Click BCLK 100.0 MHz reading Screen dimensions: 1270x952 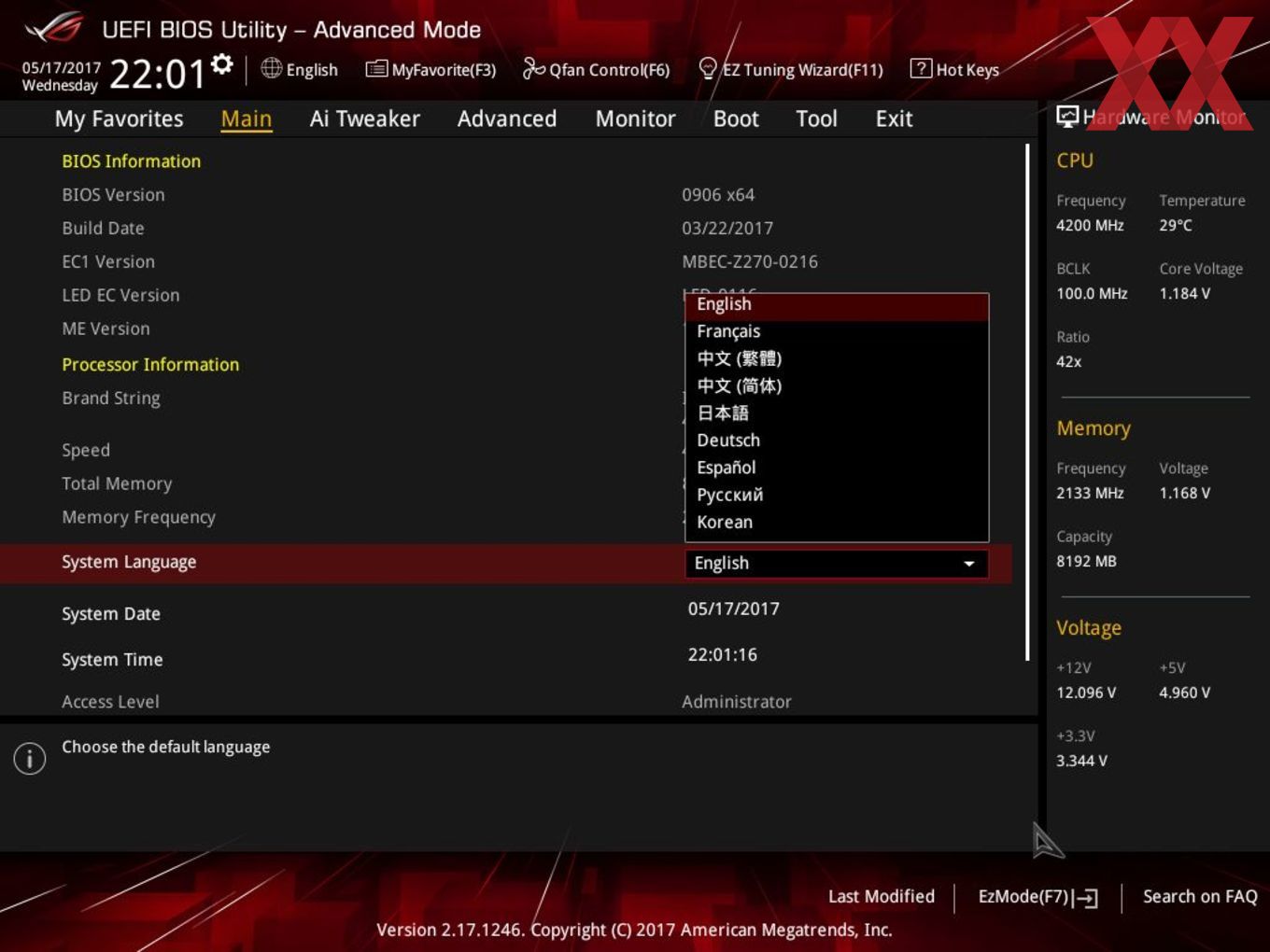(1092, 294)
